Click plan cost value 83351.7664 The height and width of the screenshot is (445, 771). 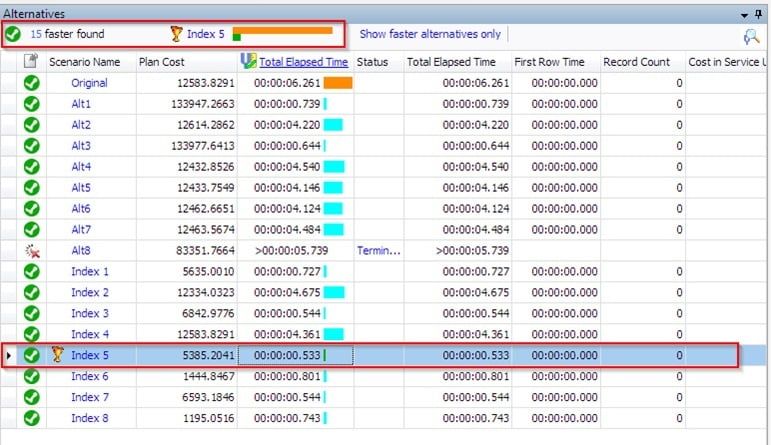[x=205, y=250]
